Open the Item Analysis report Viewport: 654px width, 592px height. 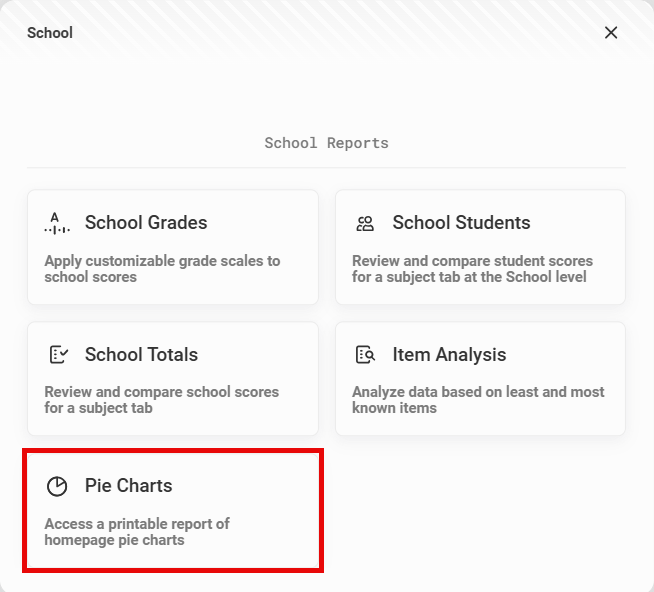click(x=480, y=378)
